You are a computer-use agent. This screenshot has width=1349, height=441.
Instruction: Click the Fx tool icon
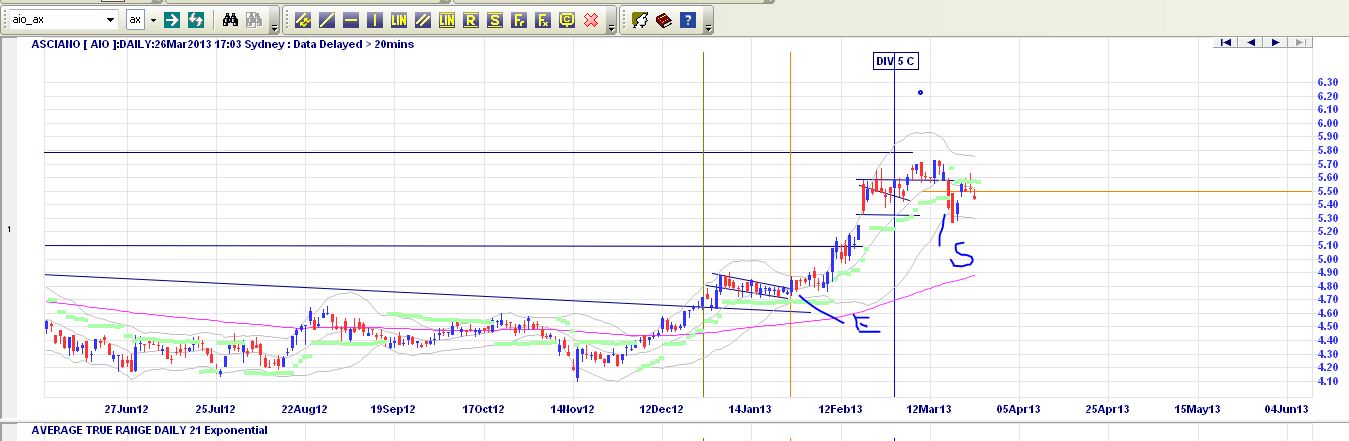(543, 19)
